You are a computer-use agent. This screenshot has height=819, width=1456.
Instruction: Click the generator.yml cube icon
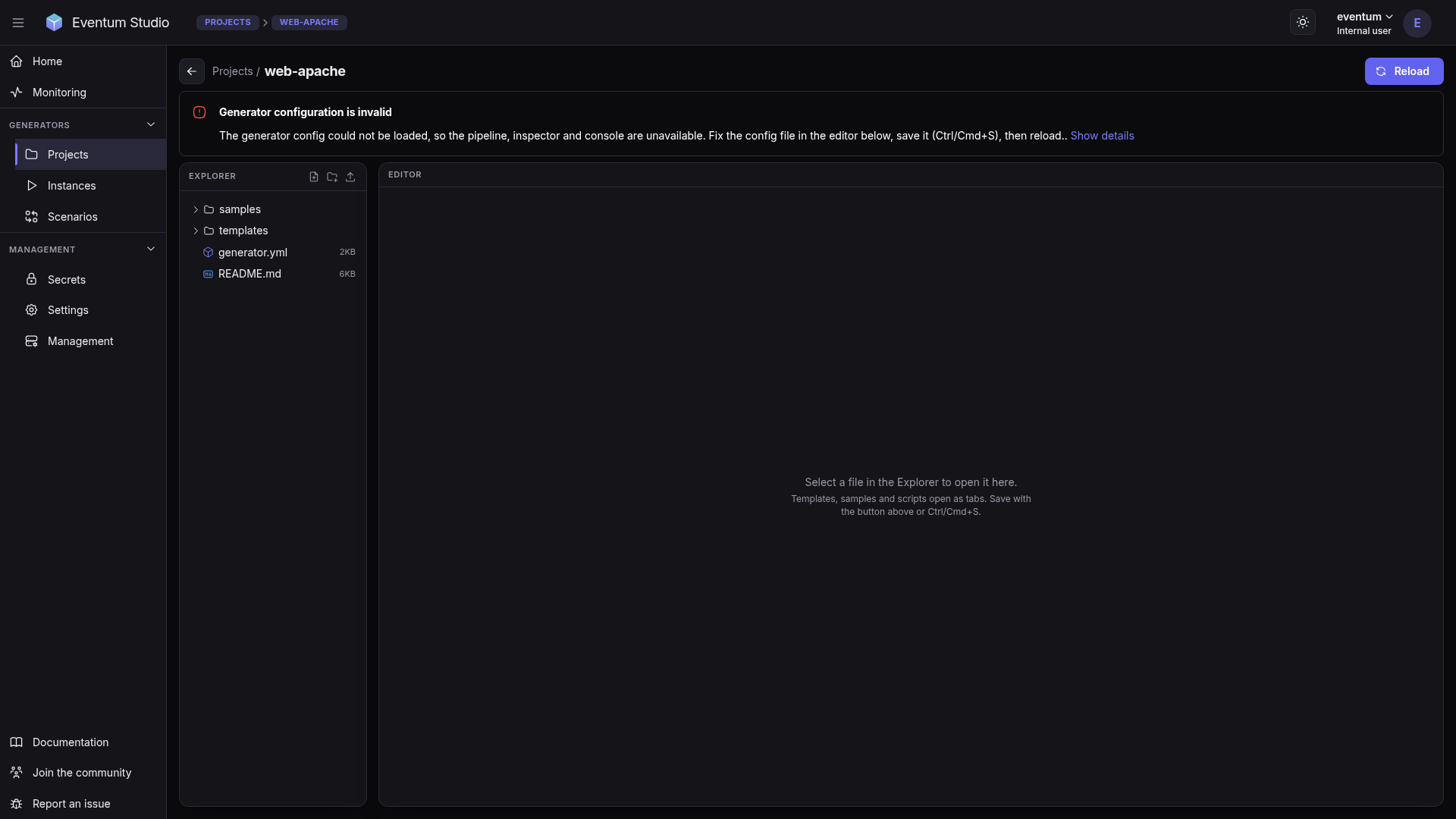pyautogui.click(x=208, y=253)
